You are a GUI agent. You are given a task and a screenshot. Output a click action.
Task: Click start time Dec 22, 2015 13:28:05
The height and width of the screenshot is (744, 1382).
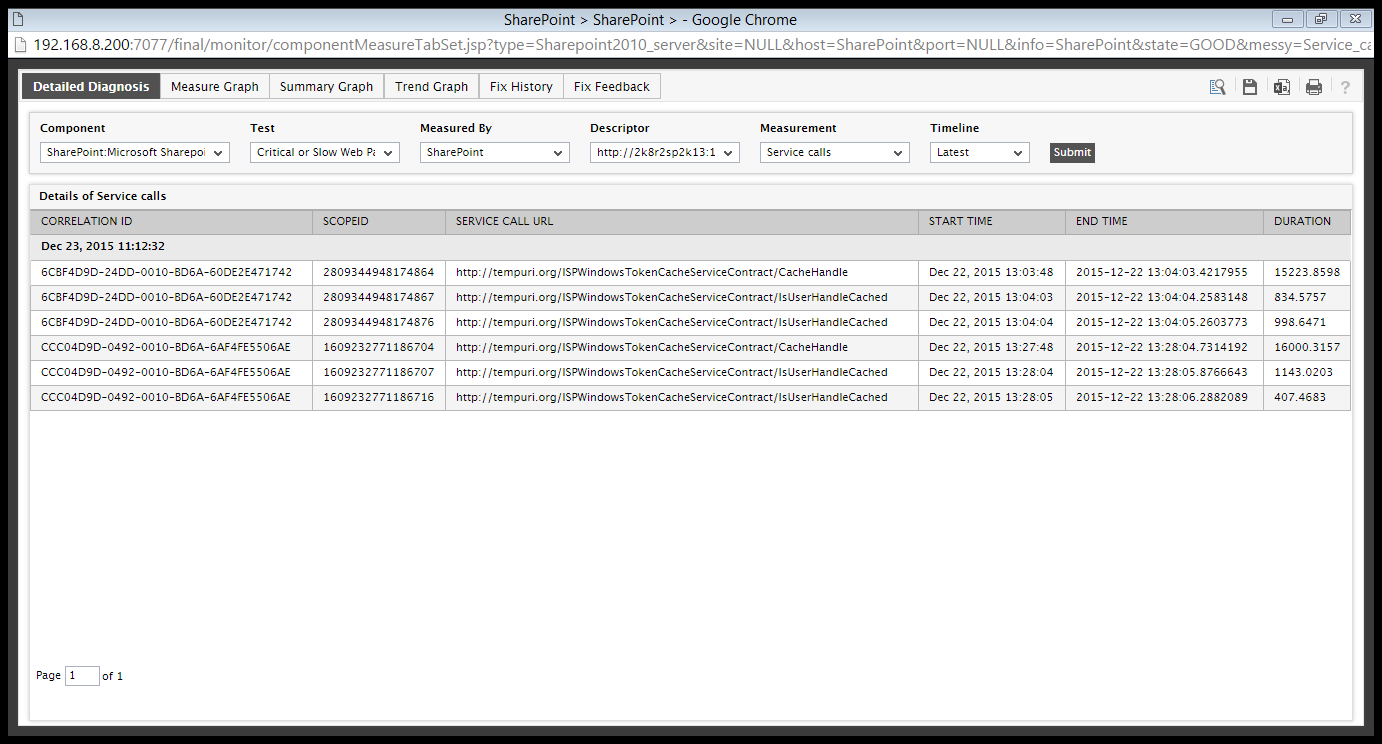pyautogui.click(x=991, y=397)
